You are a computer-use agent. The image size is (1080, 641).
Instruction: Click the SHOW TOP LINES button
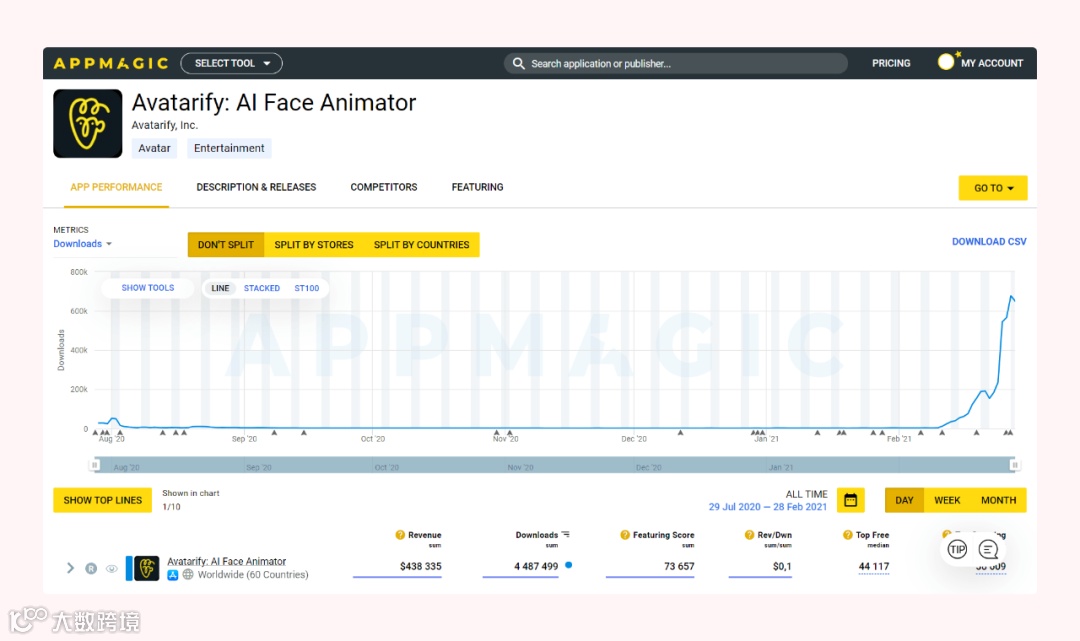103,501
